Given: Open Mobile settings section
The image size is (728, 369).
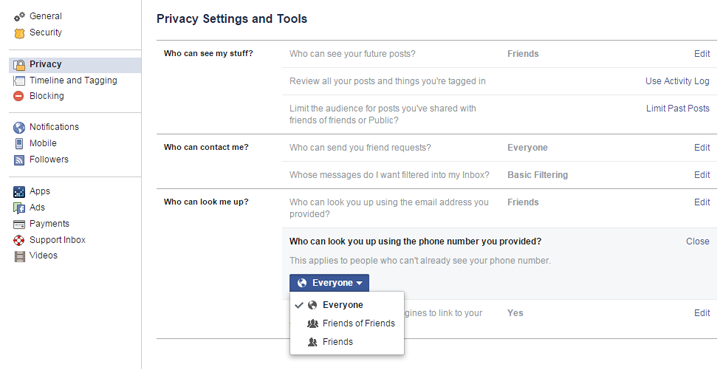Looking at the screenshot, I should pos(43,143).
